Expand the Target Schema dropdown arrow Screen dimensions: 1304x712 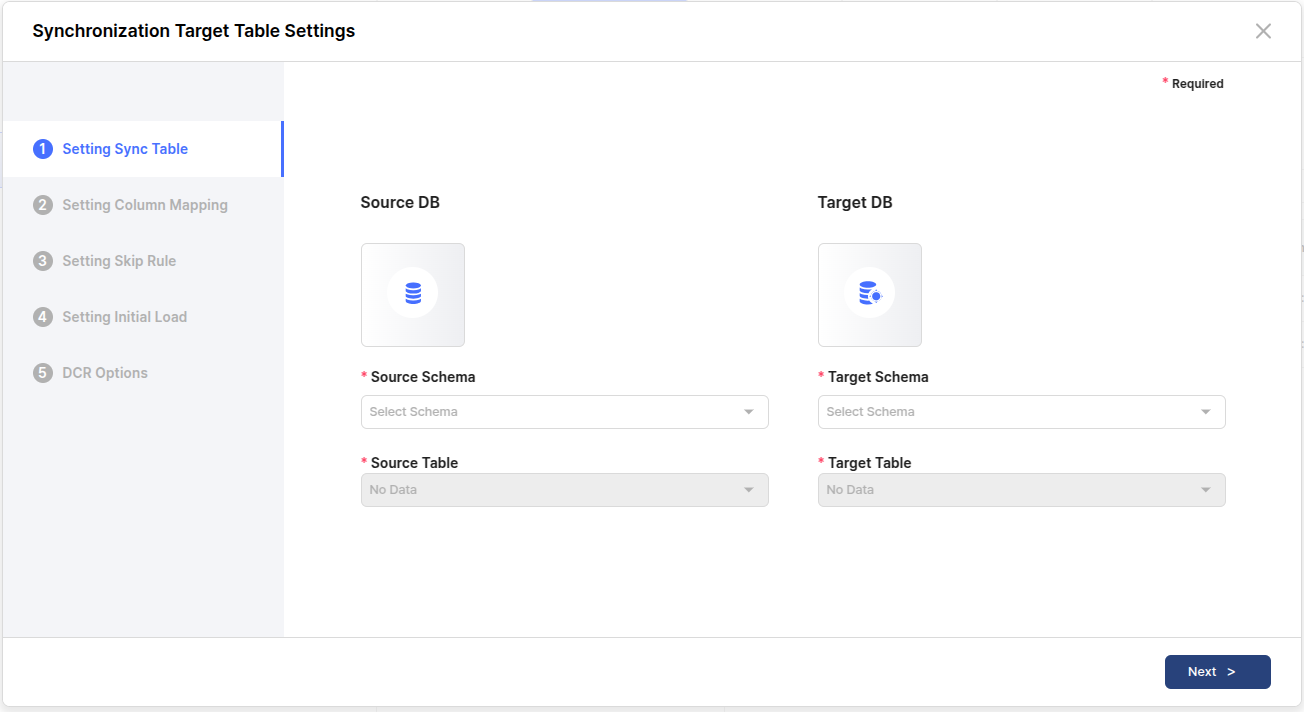click(x=1206, y=412)
